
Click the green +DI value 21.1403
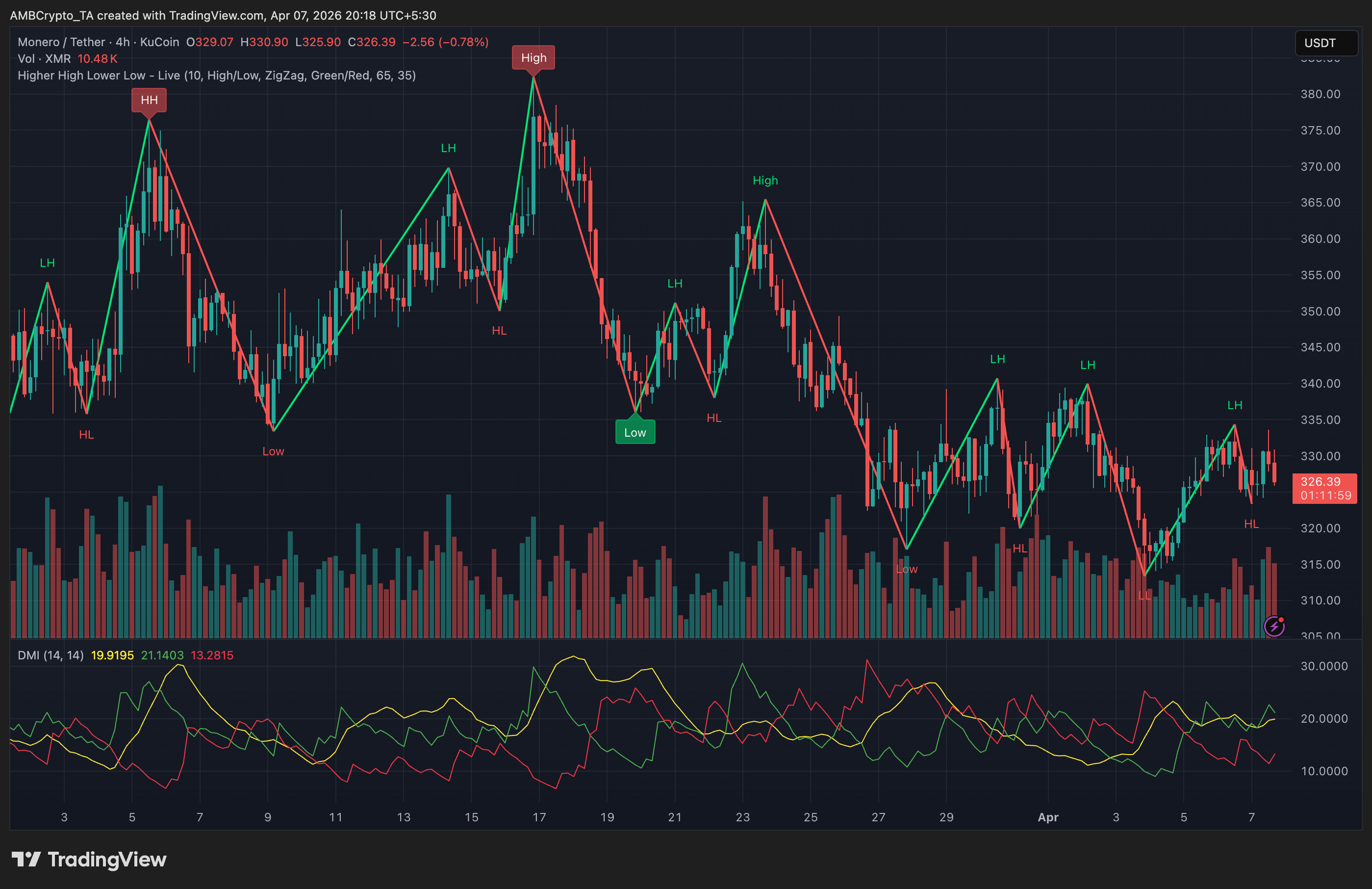point(162,655)
